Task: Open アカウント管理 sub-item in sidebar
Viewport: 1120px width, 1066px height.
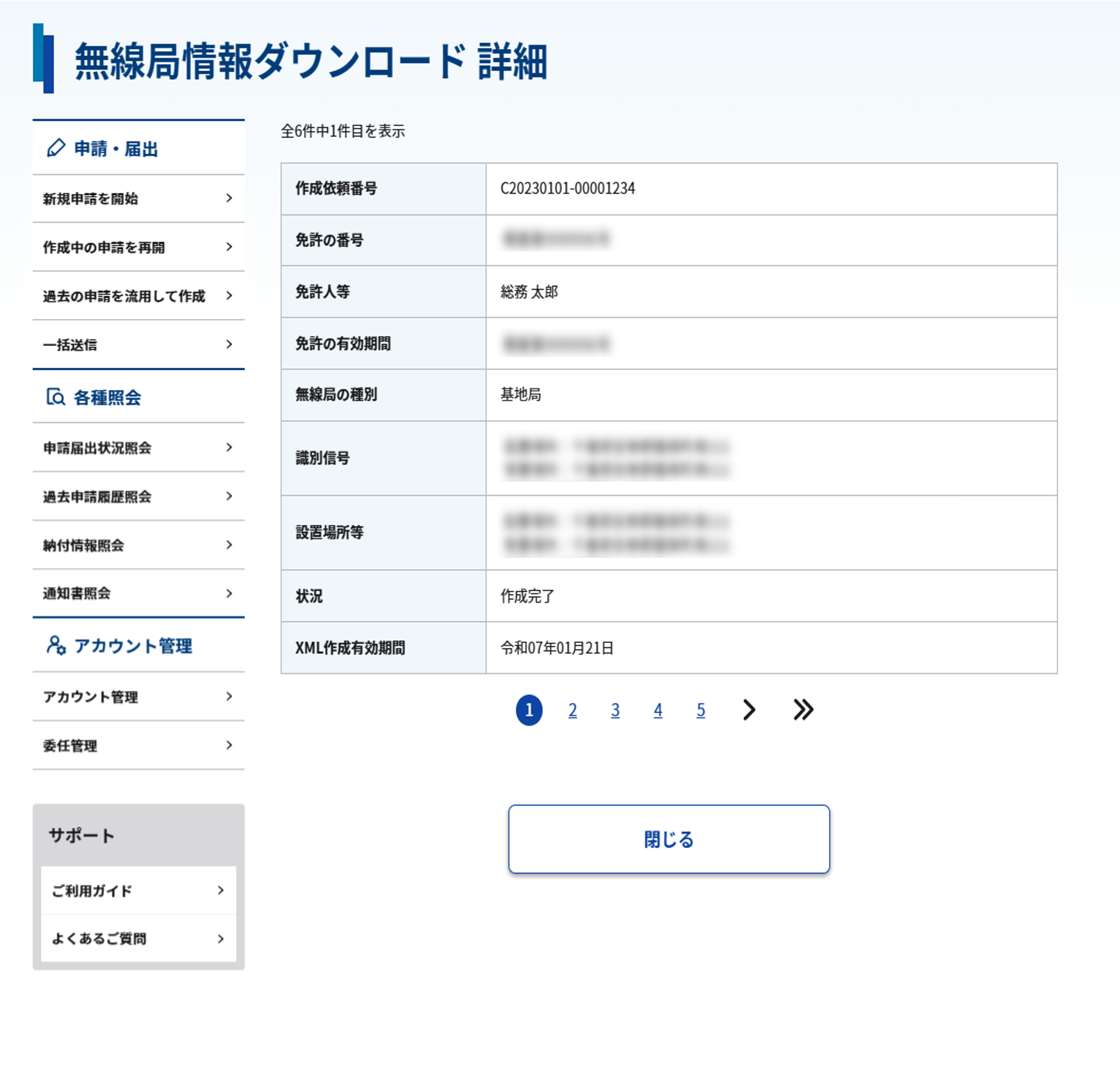Action: click(139, 697)
